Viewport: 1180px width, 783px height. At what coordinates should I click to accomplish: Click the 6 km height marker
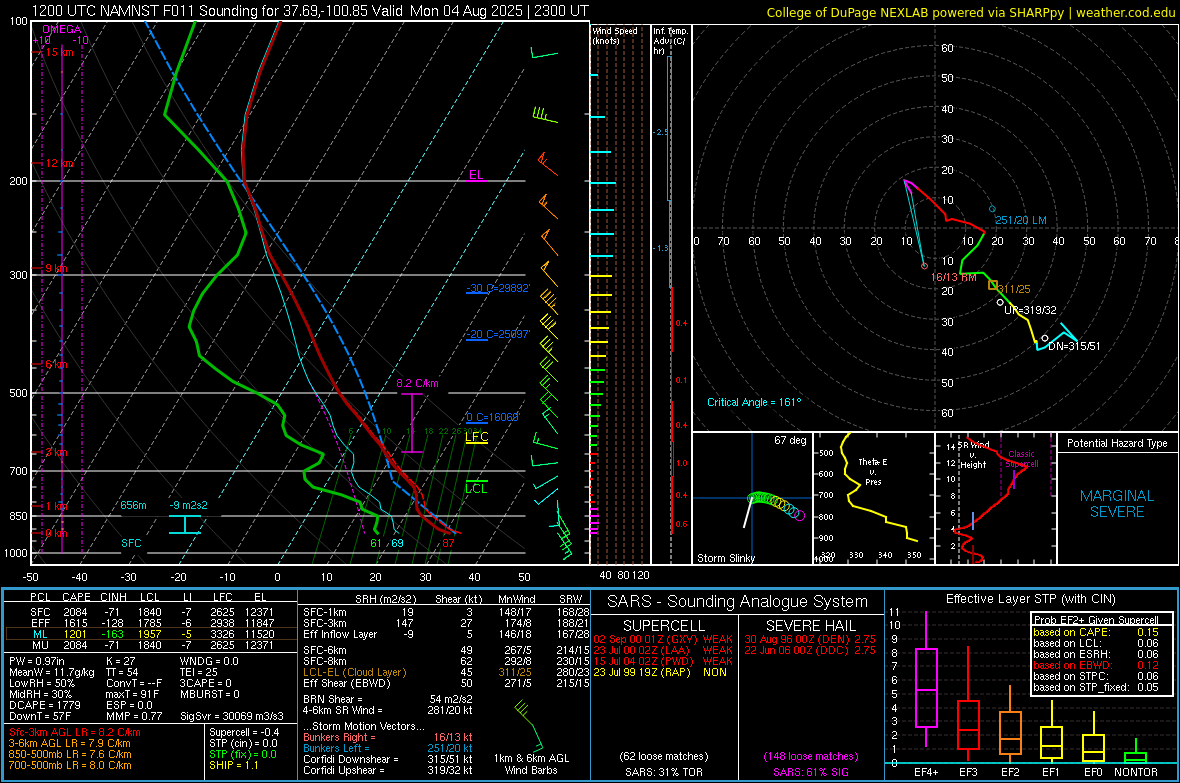tap(56, 364)
